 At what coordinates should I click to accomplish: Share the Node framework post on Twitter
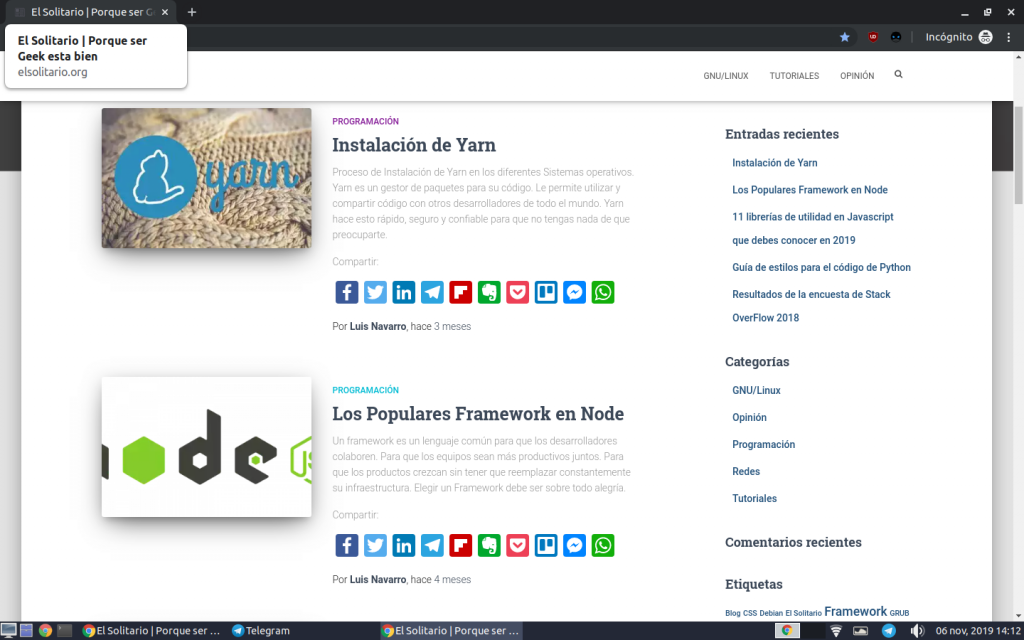375,545
